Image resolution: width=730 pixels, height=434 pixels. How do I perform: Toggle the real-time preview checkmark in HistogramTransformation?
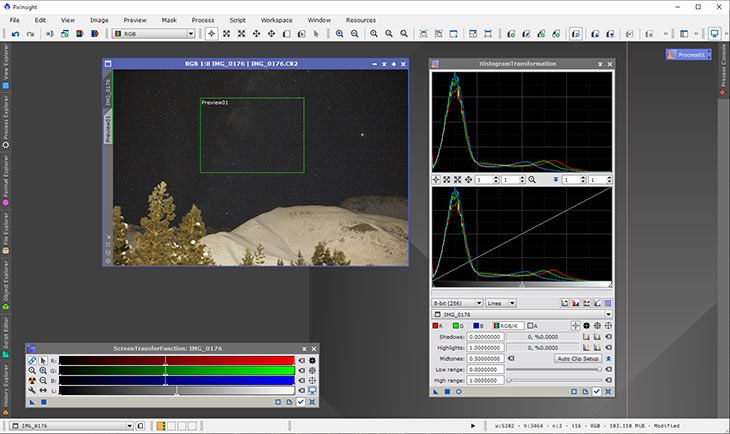point(596,391)
